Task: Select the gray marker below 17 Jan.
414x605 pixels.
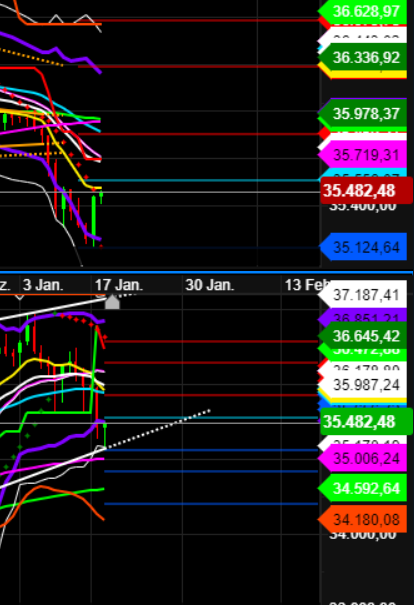Action: point(112,302)
